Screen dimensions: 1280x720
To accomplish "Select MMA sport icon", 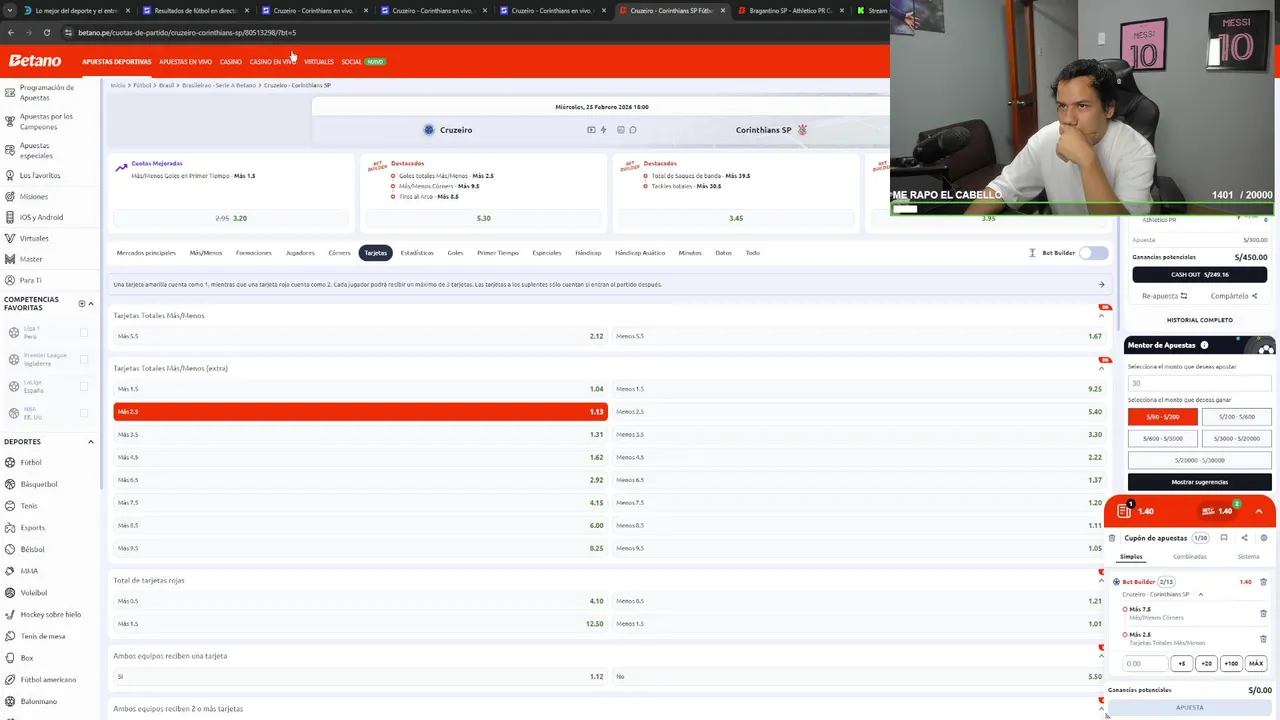I will click(9, 572).
